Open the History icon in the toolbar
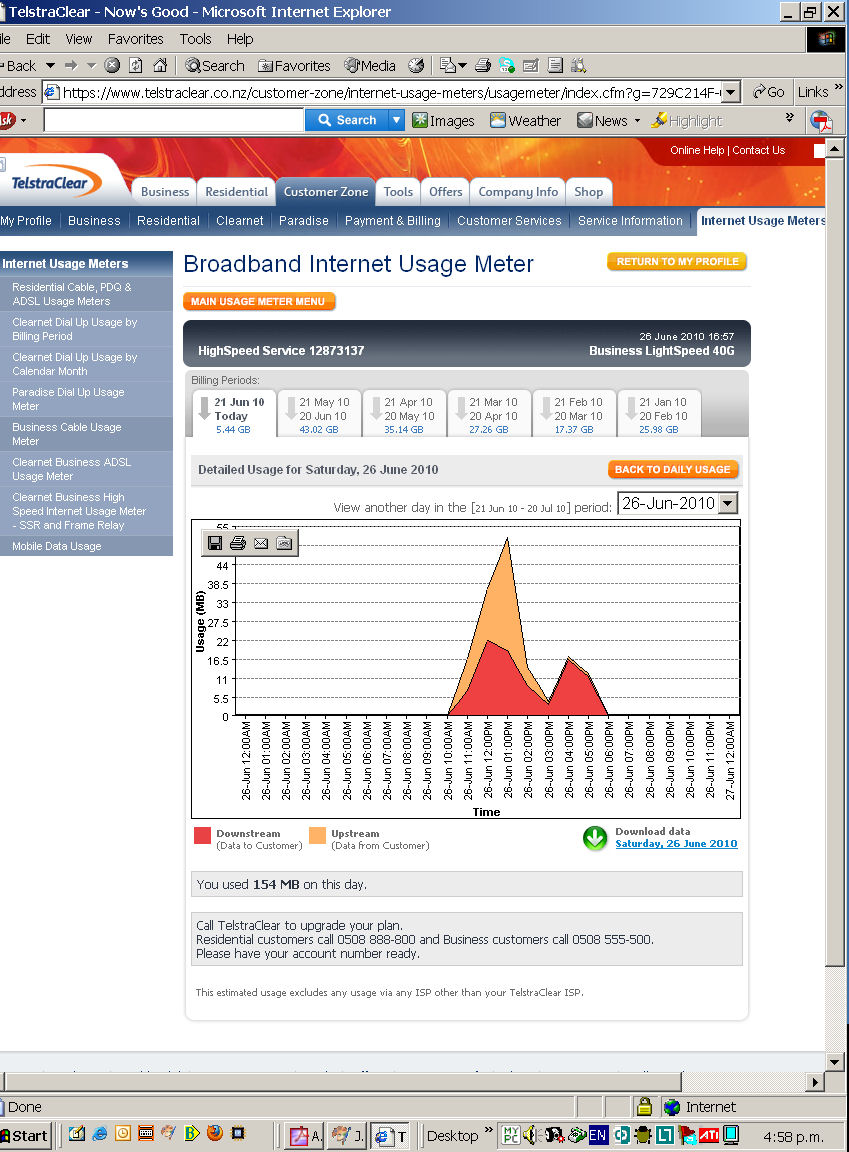Screen dimensions: 849x1152 coord(416,65)
